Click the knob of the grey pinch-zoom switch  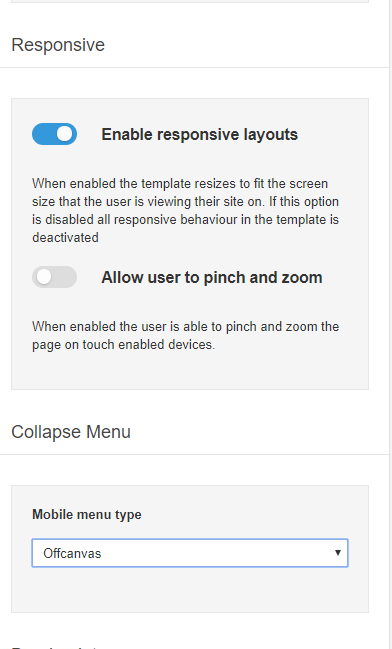pos(43,277)
